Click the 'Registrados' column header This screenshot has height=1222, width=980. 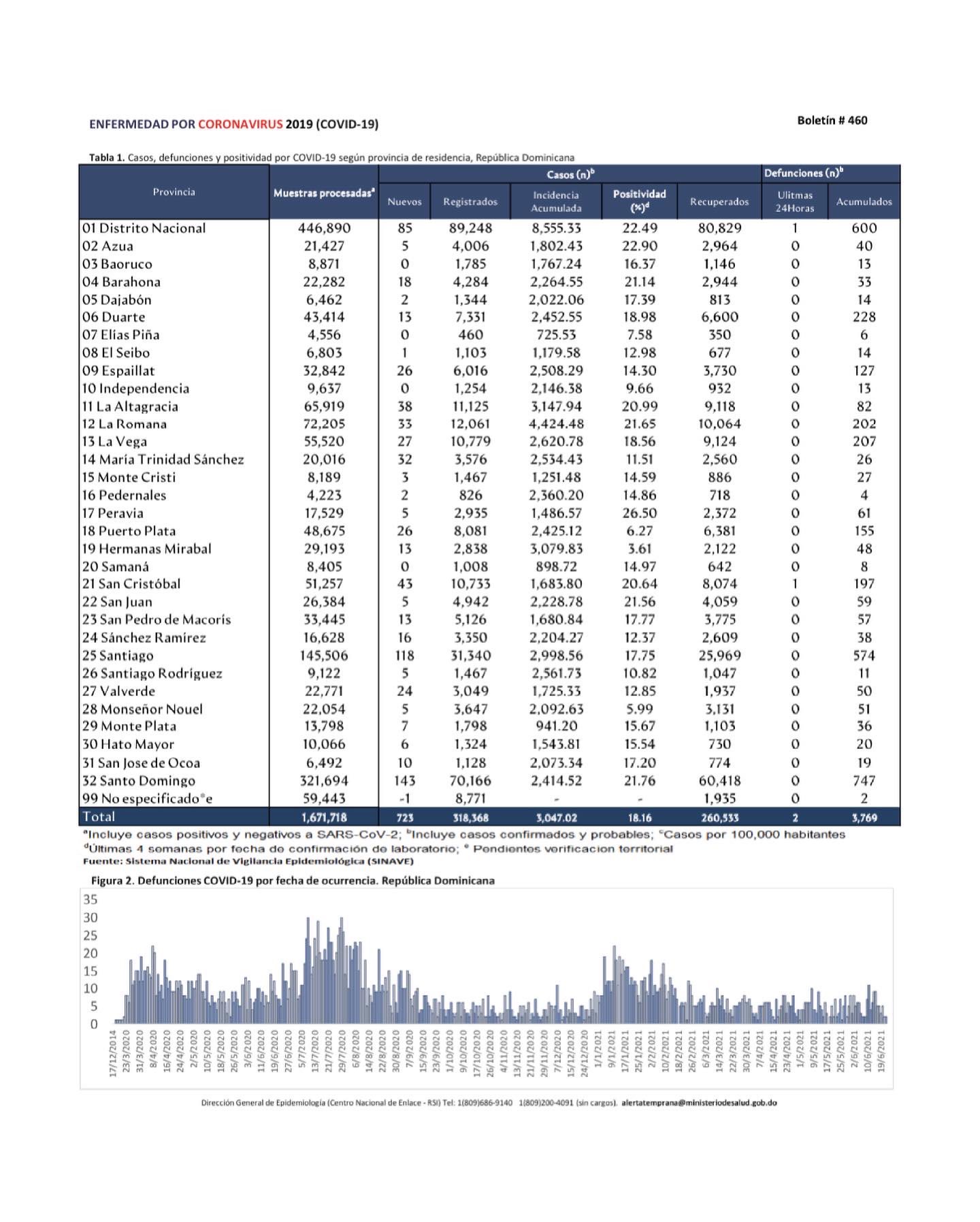[x=470, y=202]
